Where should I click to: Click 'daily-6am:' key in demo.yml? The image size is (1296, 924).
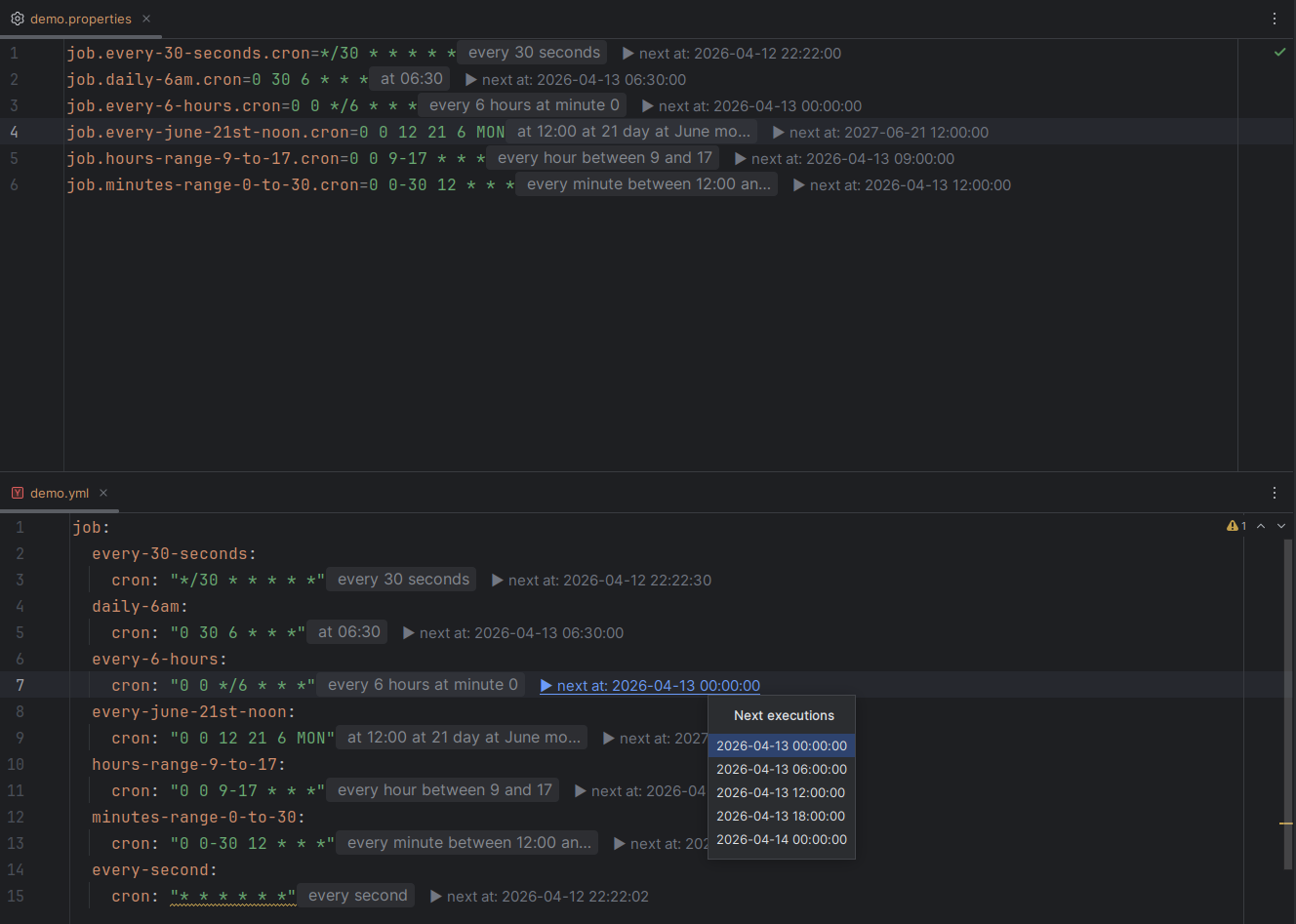(140, 607)
